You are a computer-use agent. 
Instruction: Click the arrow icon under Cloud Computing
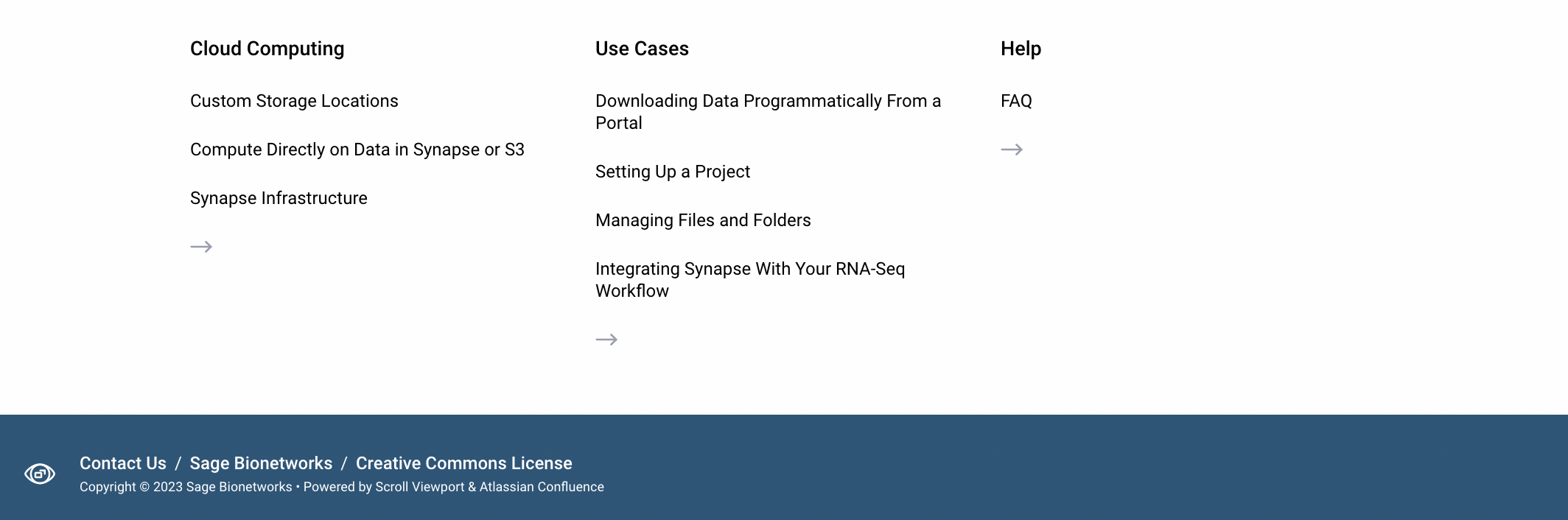[201, 247]
